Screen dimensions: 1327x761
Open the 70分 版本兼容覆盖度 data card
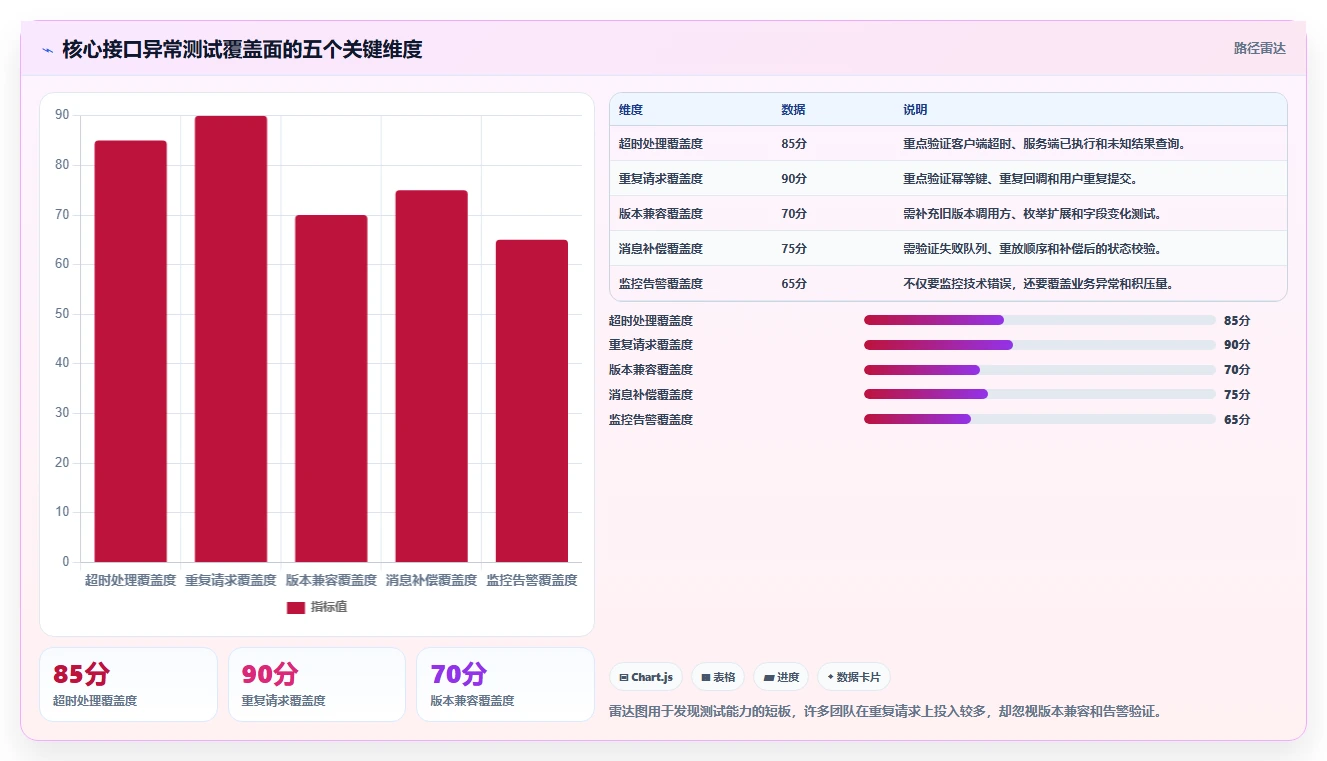pyautogui.click(x=505, y=685)
